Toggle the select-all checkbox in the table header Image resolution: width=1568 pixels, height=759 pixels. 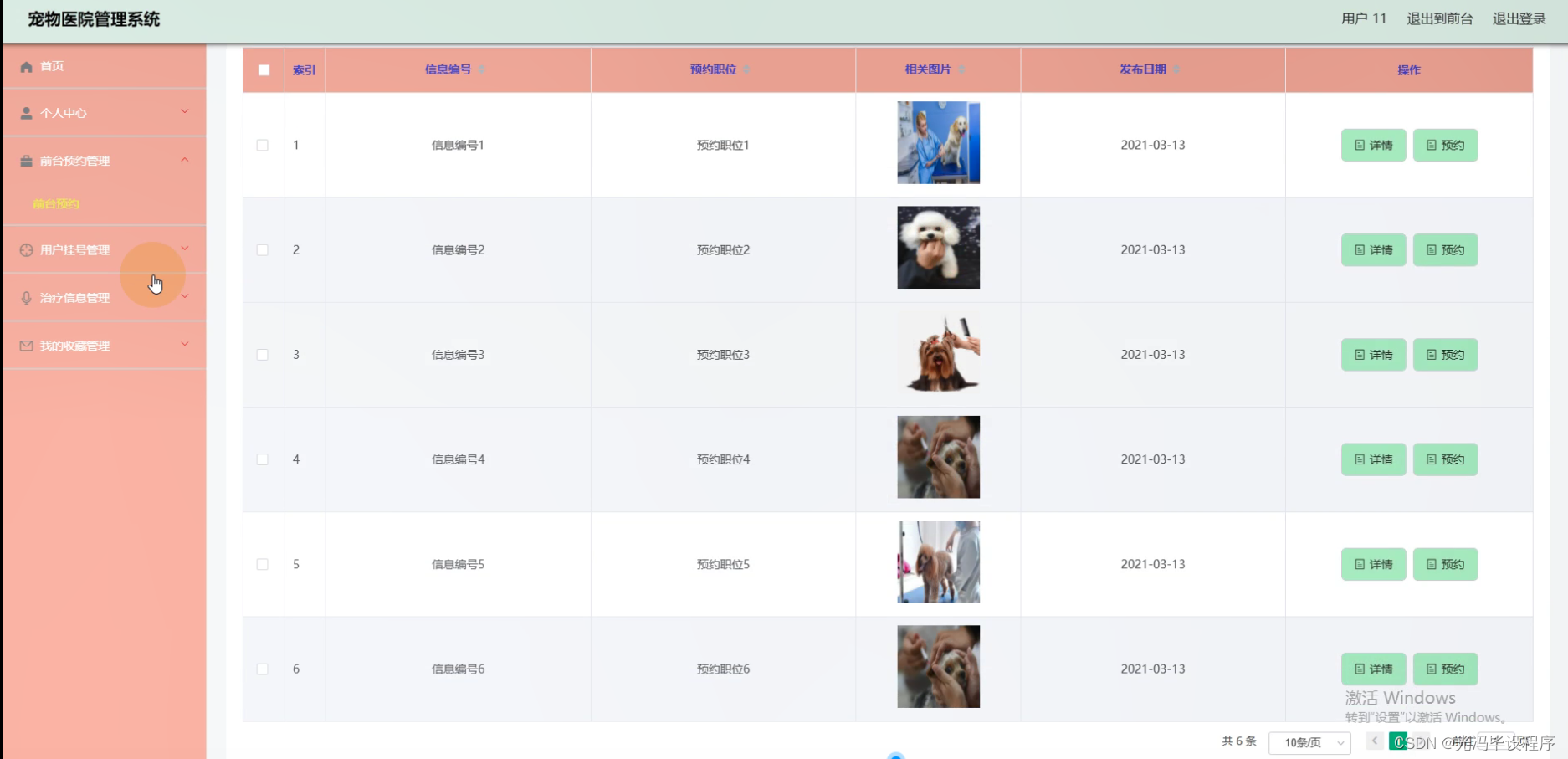[264, 70]
